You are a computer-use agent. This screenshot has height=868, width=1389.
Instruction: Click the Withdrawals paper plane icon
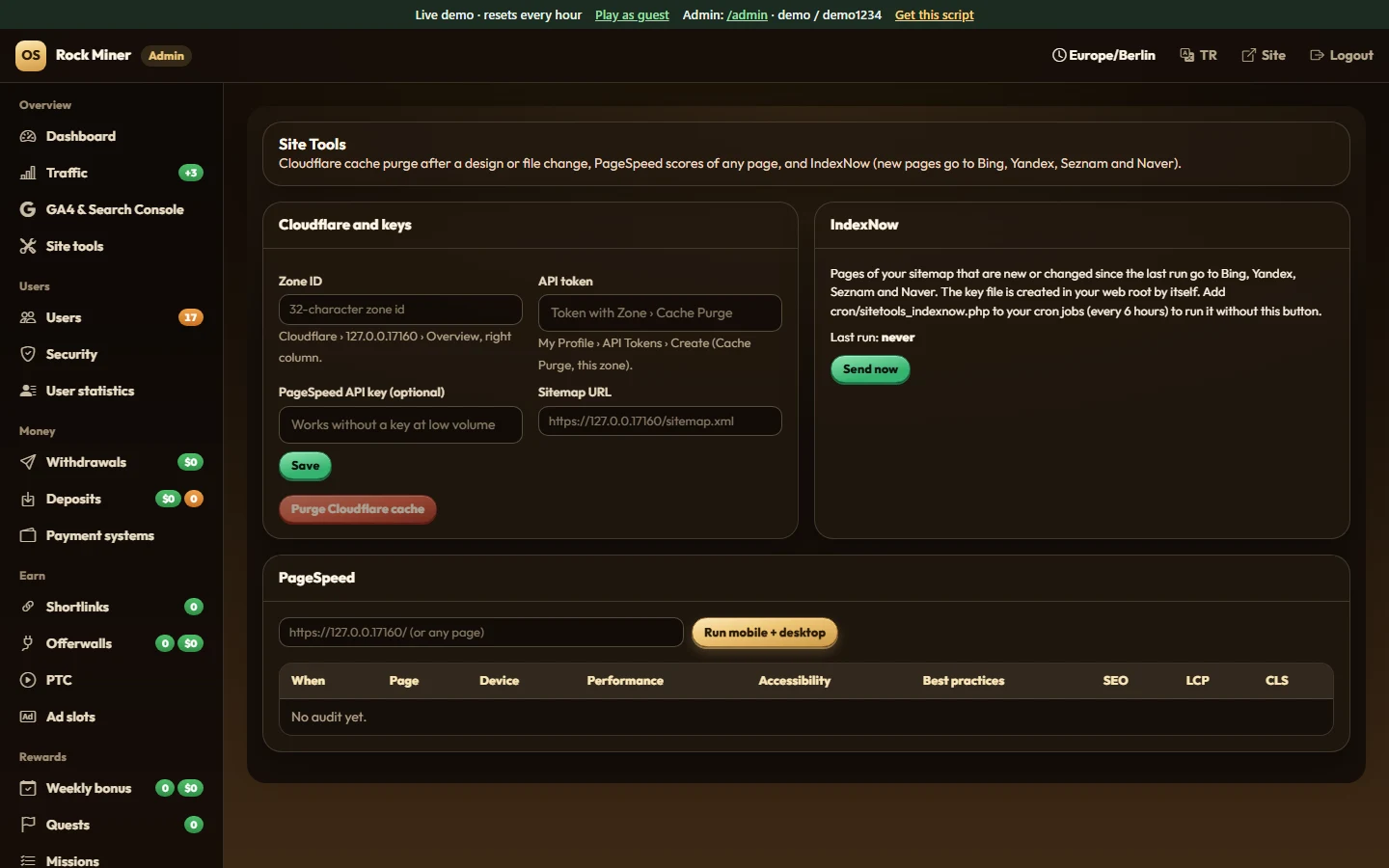[28, 462]
